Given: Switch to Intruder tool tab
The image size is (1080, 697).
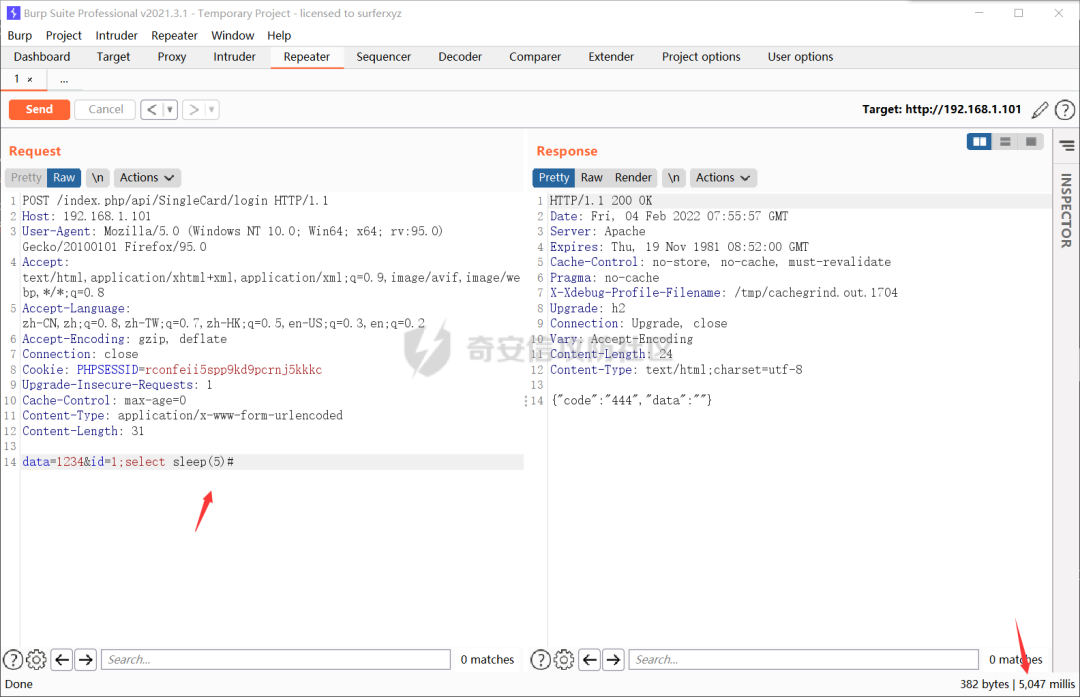Looking at the screenshot, I should pyautogui.click(x=234, y=57).
